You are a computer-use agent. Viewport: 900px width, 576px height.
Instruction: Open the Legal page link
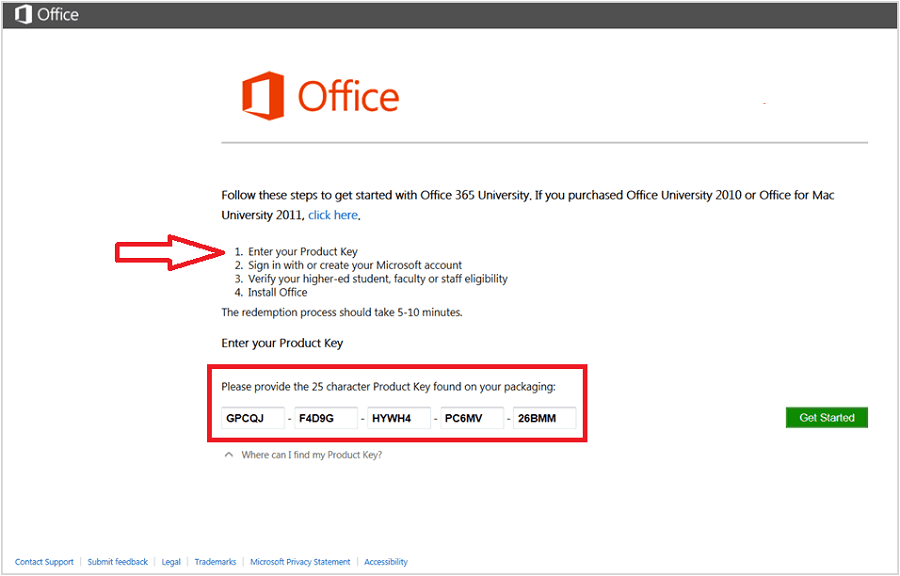170,562
